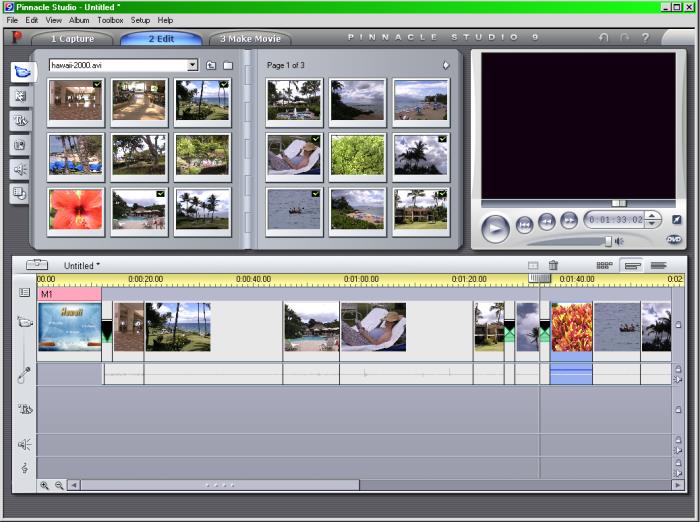Click the player timecode stepper arrows
Screen dimensions: 700x522
652,219
